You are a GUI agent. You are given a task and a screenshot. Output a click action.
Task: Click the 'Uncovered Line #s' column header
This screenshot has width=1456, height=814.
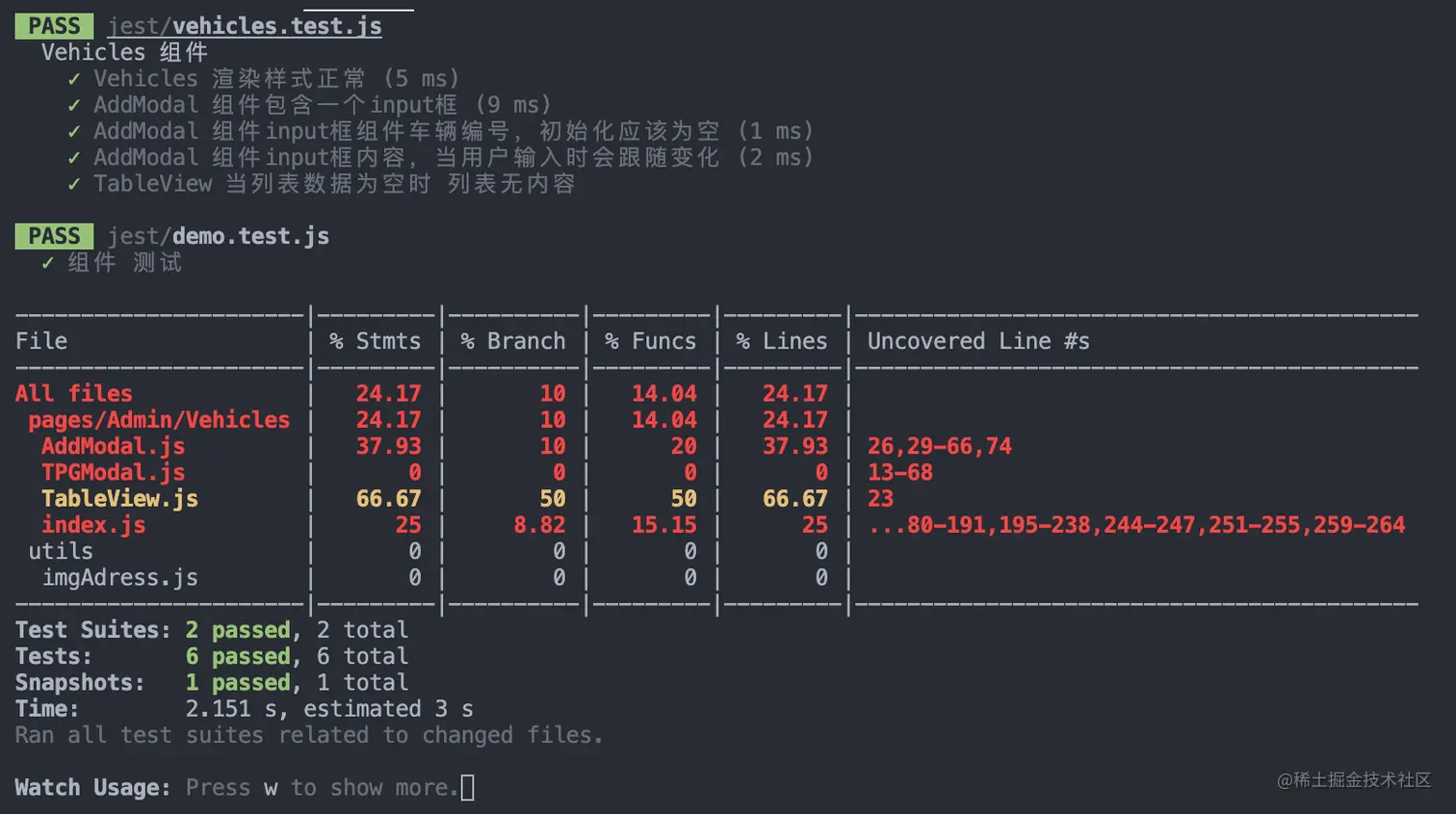click(x=977, y=341)
